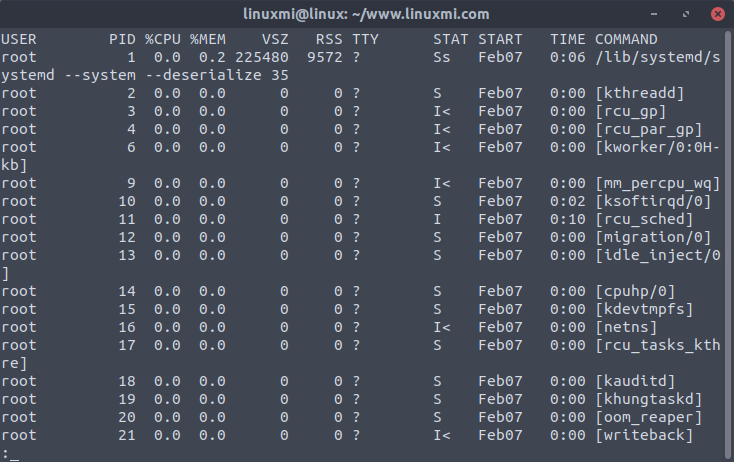Click the window title linuxmi@linux
The height and width of the screenshot is (462, 734).
pyautogui.click(x=367, y=14)
